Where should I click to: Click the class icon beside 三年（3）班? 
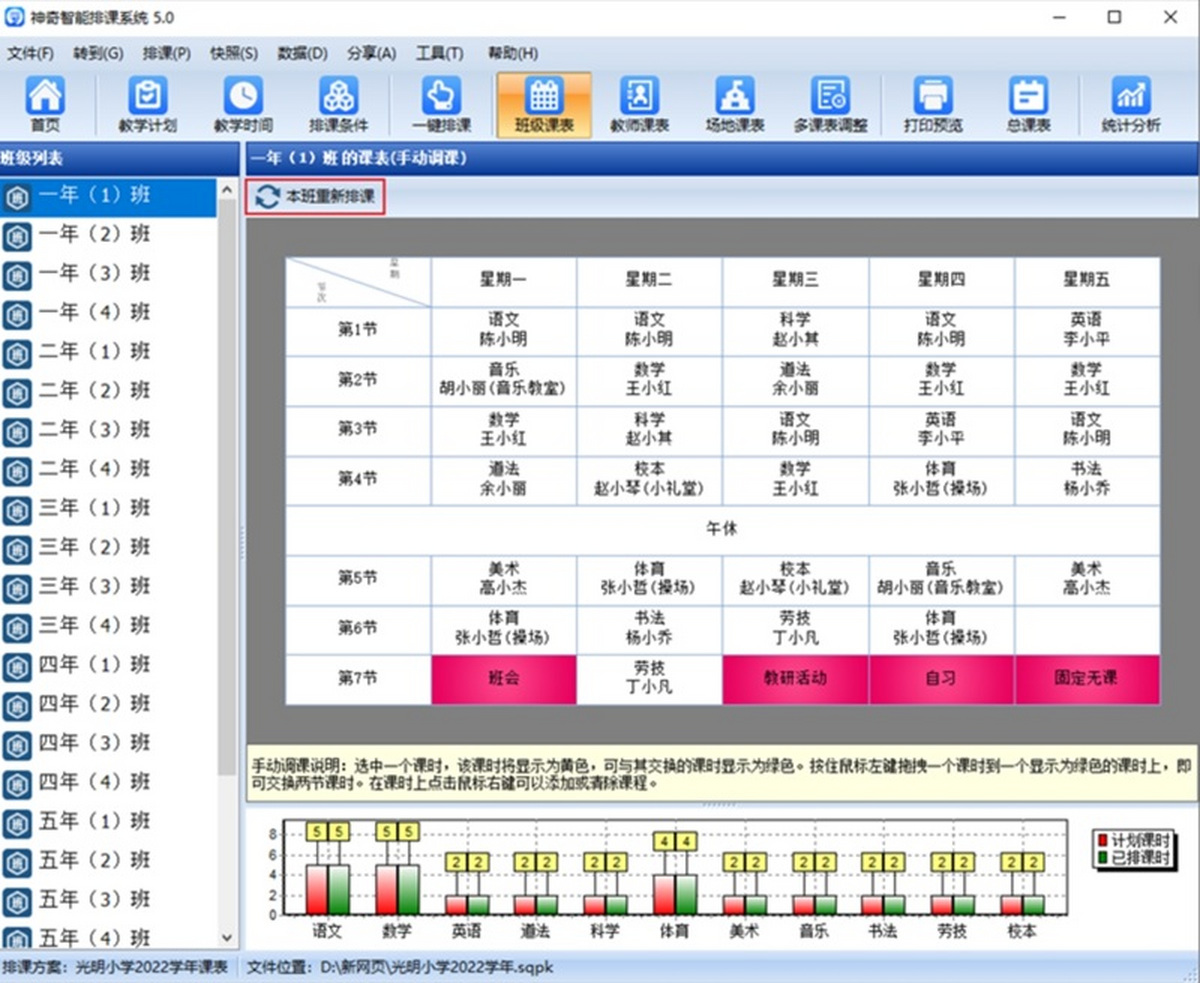(x=17, y=589)
